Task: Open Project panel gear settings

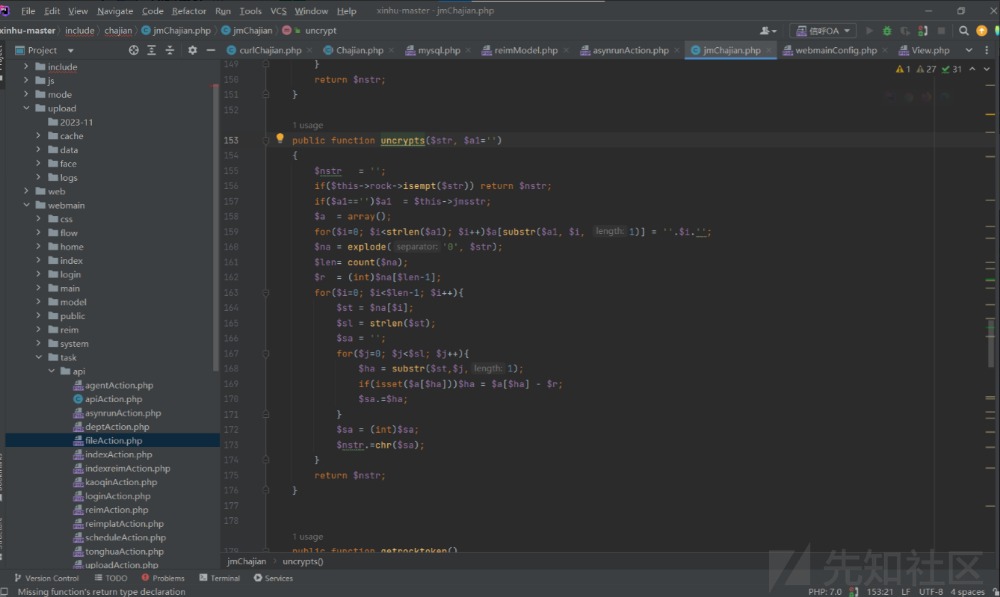Action: tap(191, 50)
